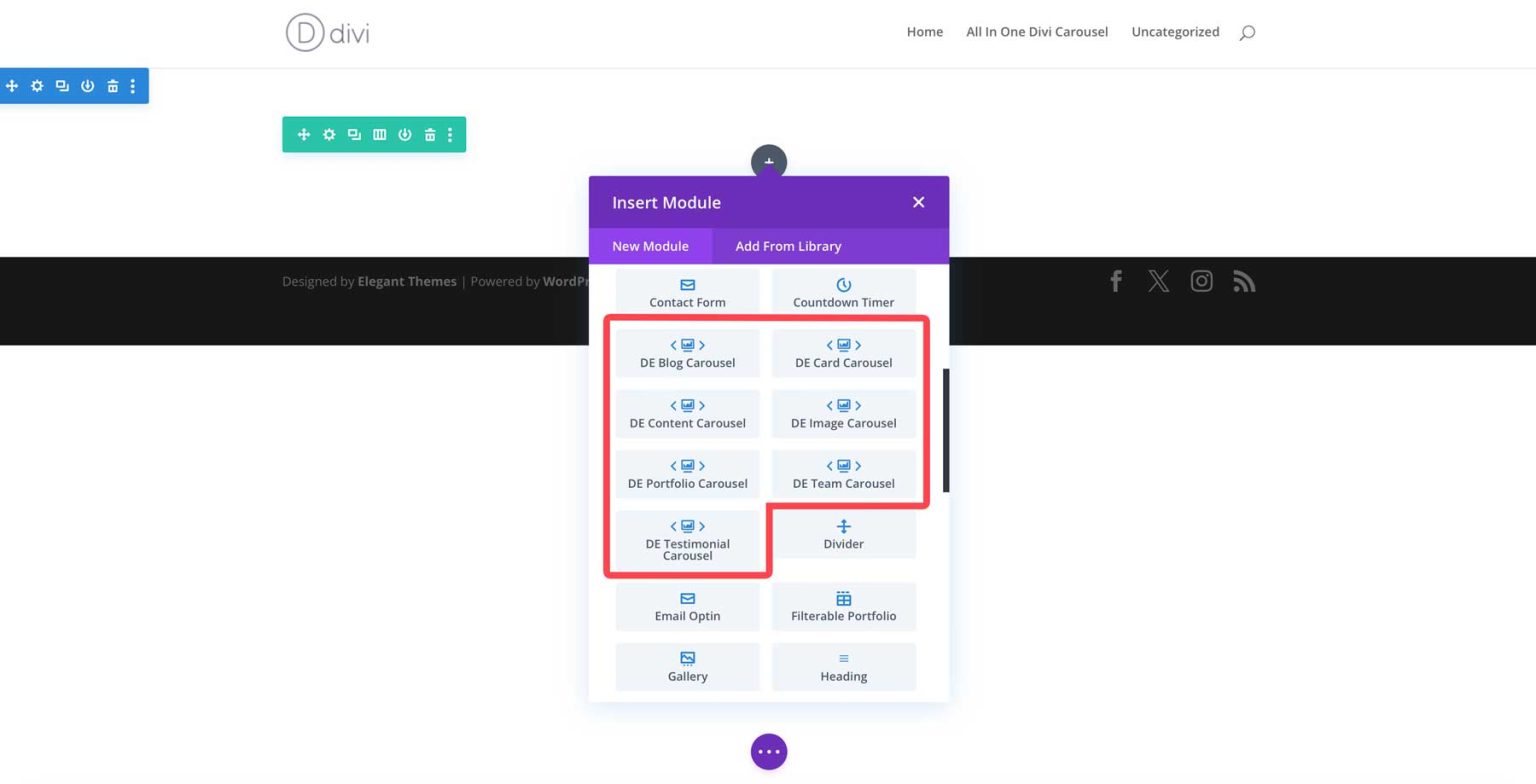The image size is (1536, 784).
Task: Insert the Divider module
Action: [843, 535]
